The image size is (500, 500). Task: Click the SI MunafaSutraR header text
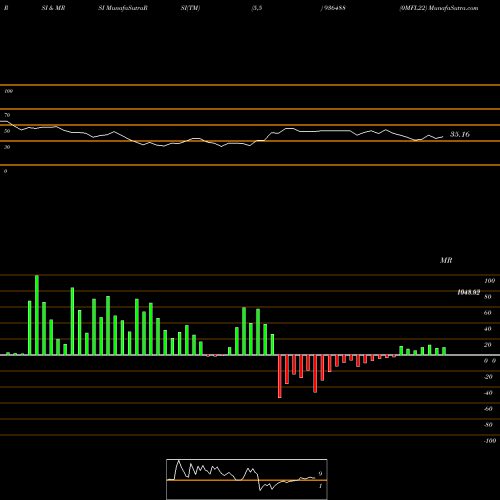pos(123,8)
